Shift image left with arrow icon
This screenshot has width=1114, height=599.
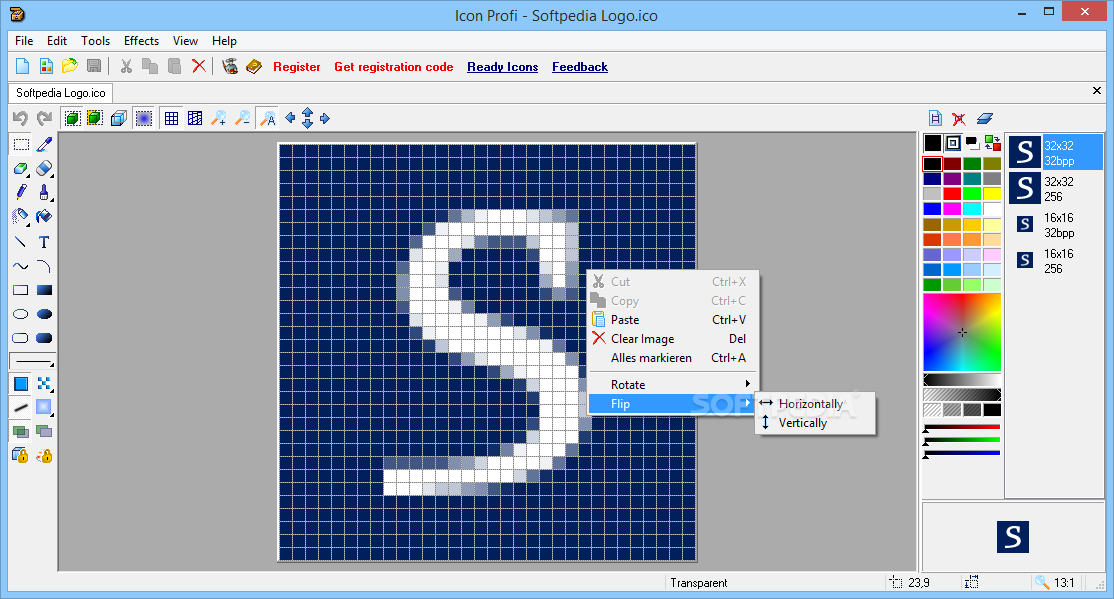tap(290, 118)
